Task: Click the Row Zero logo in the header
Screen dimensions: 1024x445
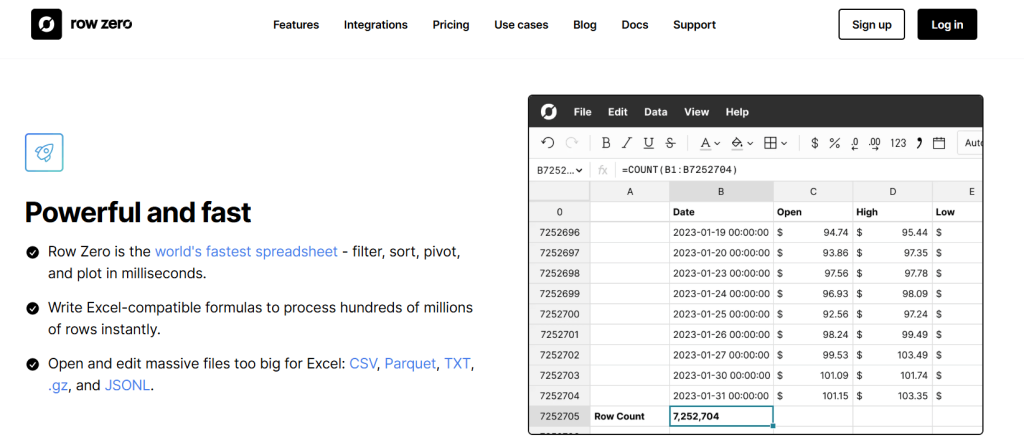Action: coord(82,25)
